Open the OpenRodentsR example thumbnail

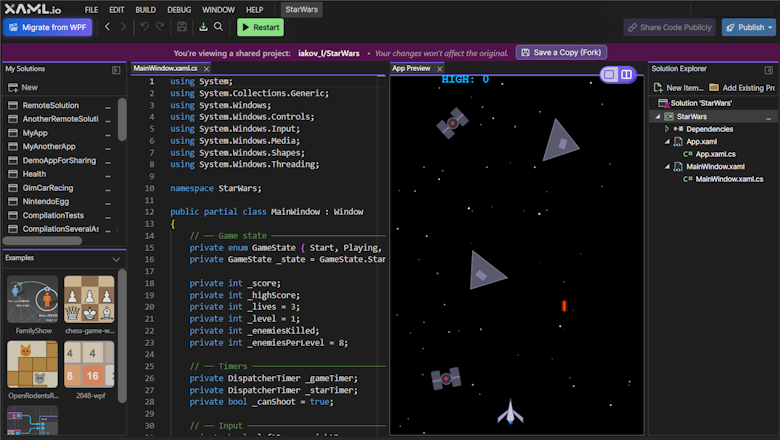(x=32, y=364)
